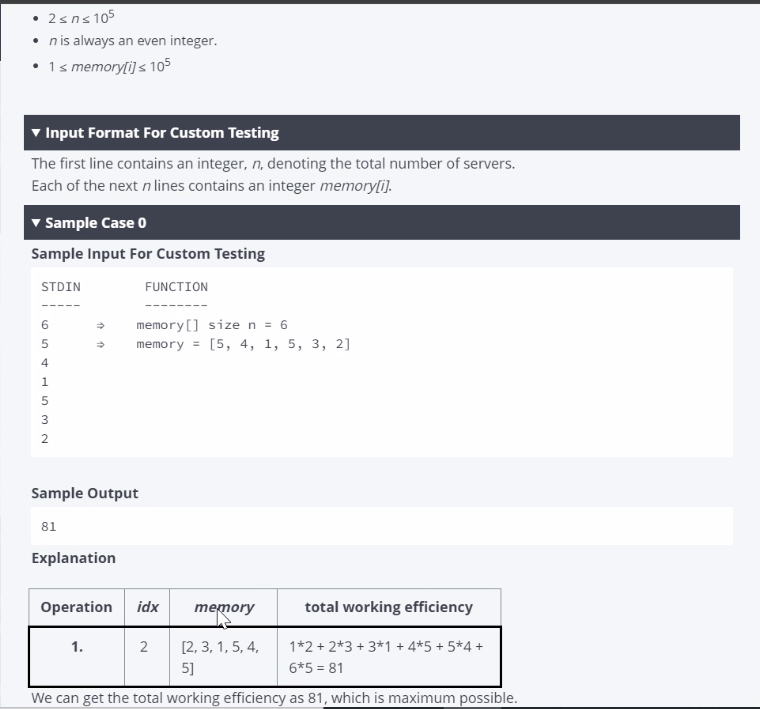Click the total working efficiency column header
Image resolution: width=760 pixels, height=709 pixels.
tap(389, 607)
